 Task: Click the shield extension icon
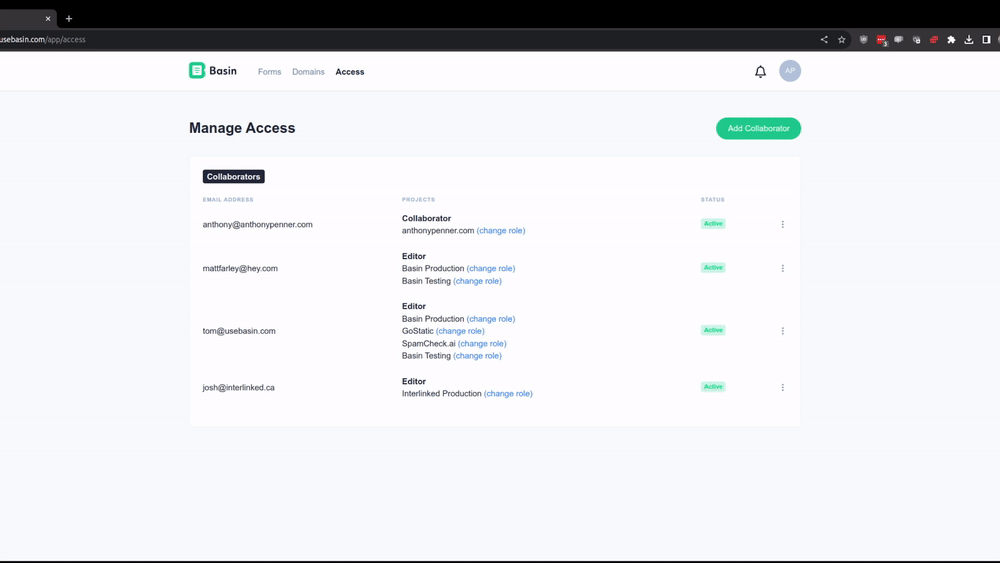864,40
